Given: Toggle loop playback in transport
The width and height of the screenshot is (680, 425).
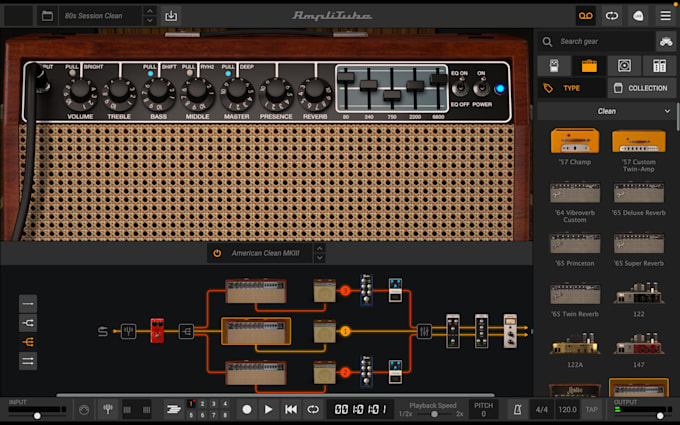Looking at the screenshot, I should point(313,409).
